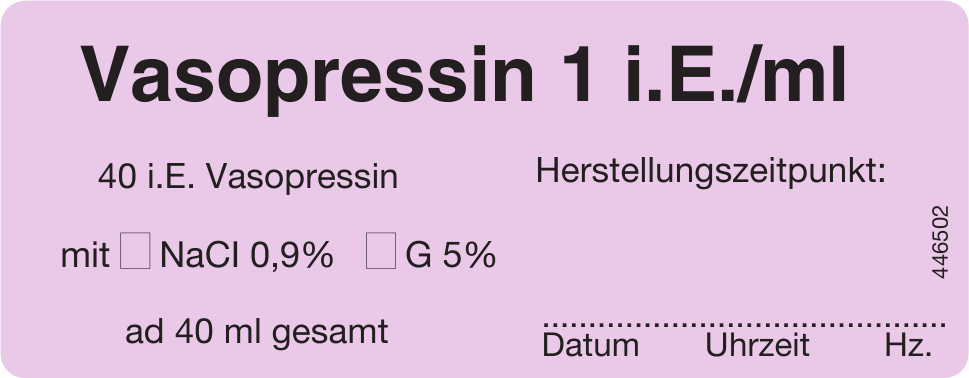969x378 pixels.
Task: Click the 'G 5%' label text
Action: click(x=451, y=254)
